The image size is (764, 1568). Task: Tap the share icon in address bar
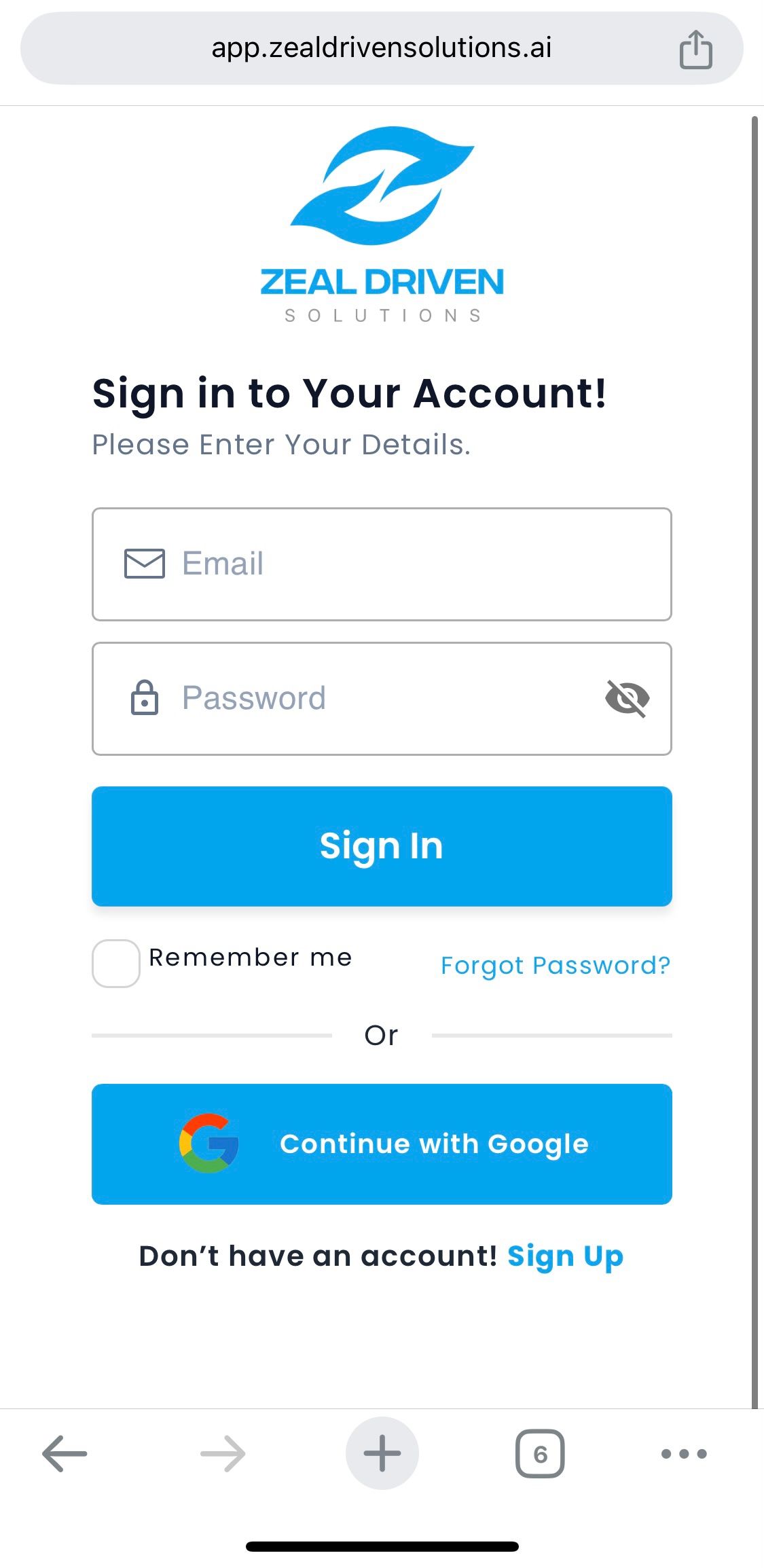pos(695,50)
